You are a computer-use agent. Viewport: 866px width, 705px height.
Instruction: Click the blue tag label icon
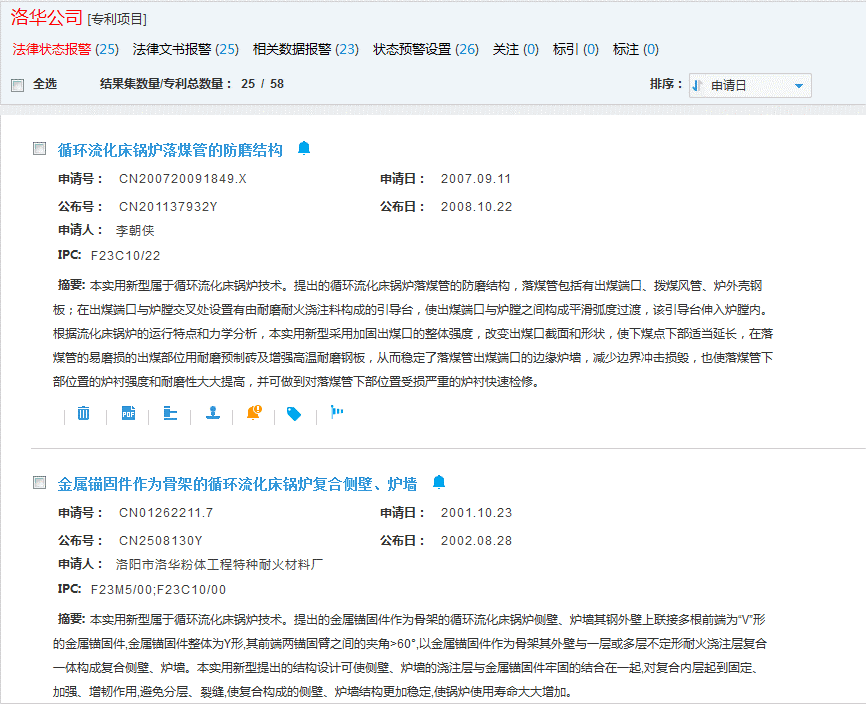pos(294,413)
